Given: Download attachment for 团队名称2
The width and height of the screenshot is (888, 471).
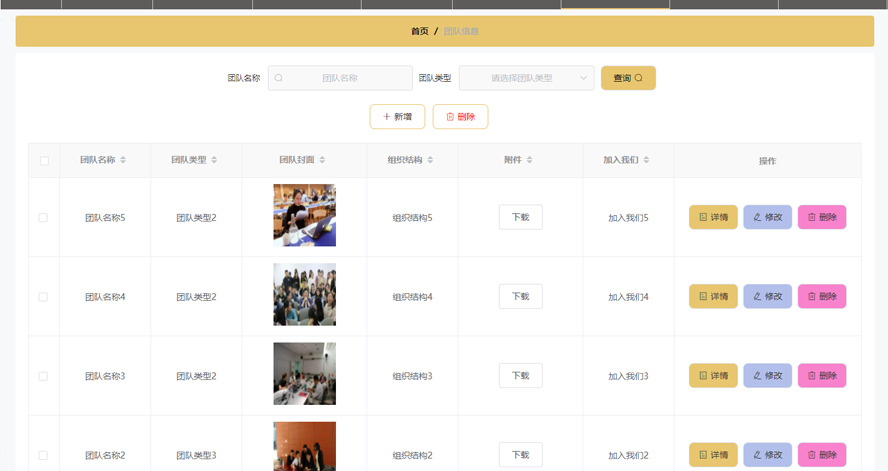Looking at the screenshot, I should tap(520, 455).
